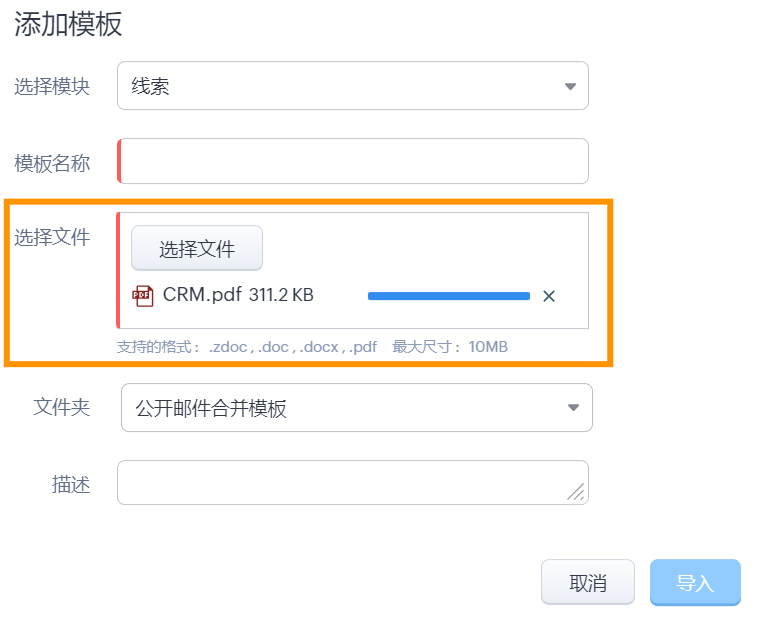This screenshot has height=626, width=766.
Task: Click the 描述 box resize handle
Action: [x=576, y=491]
